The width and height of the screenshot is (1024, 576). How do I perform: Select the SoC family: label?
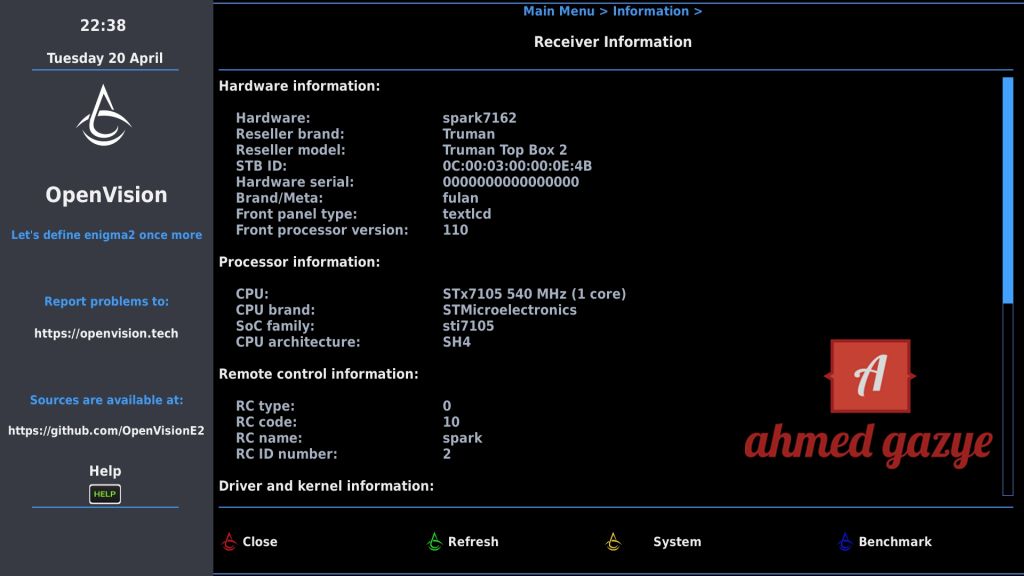[275, 326]
